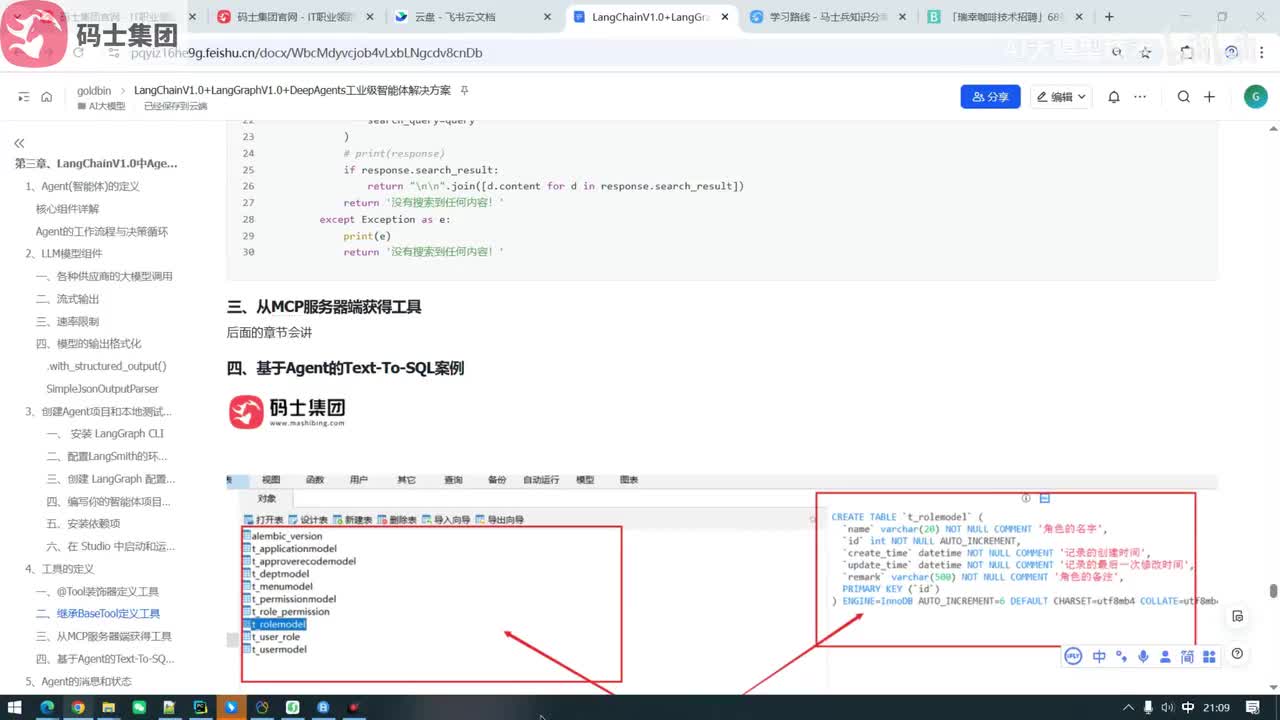Open notifications bell in Feishu header

pos(1114,97)
